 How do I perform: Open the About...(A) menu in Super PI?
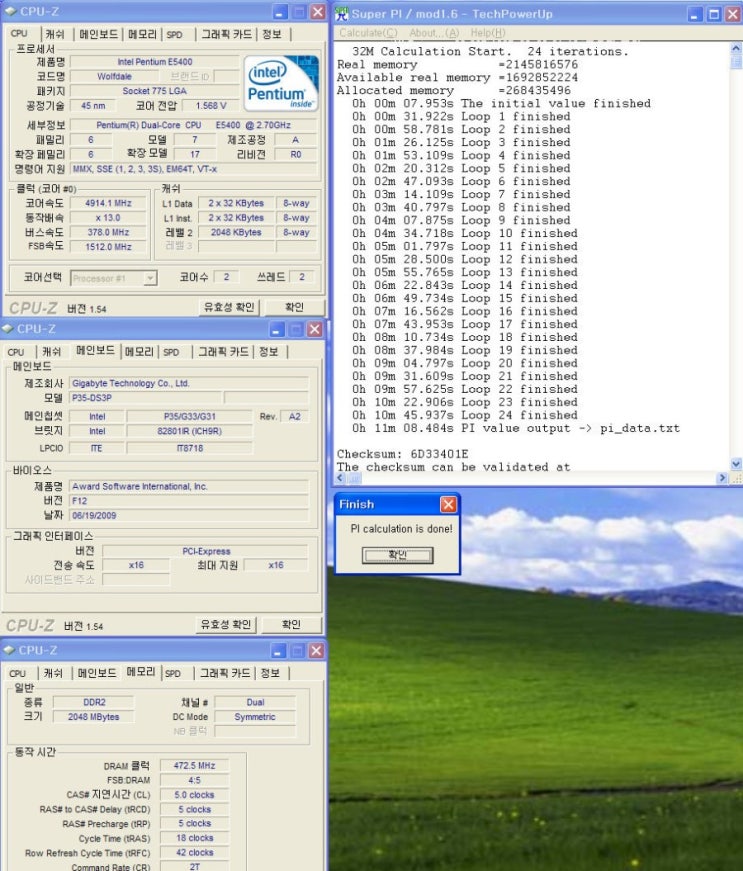tap(434, 33)
